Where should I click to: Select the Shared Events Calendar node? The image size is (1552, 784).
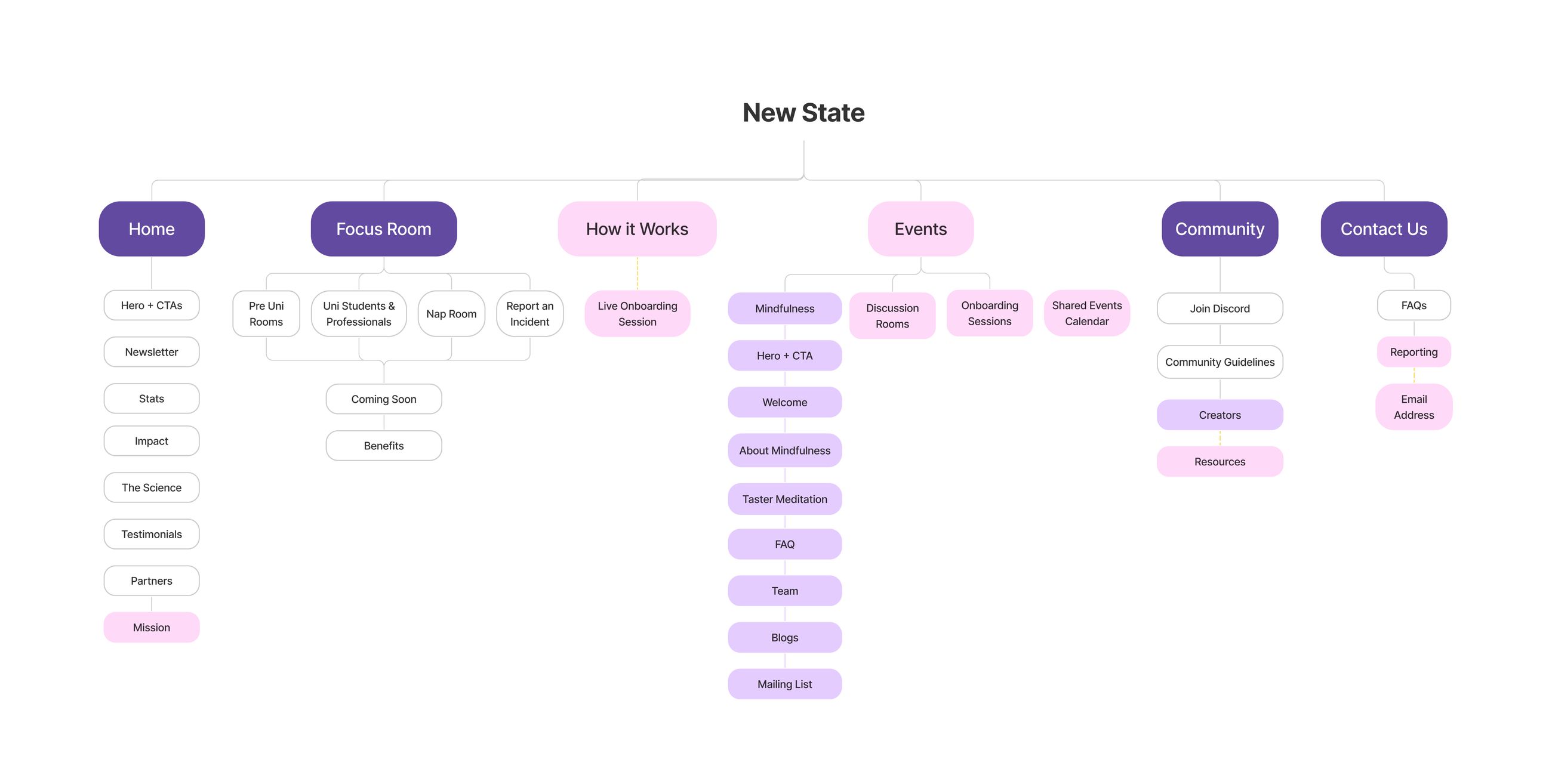1086,313
